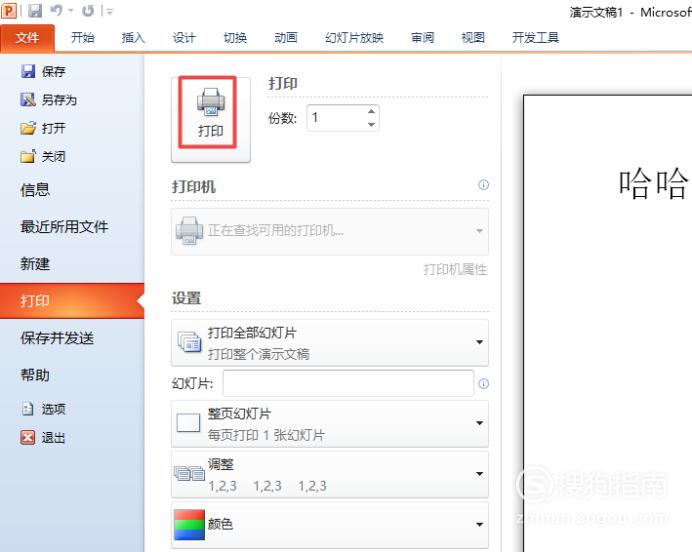Open the 文件 tab
The width and height of the screenshot is (692, 552).
27,38
